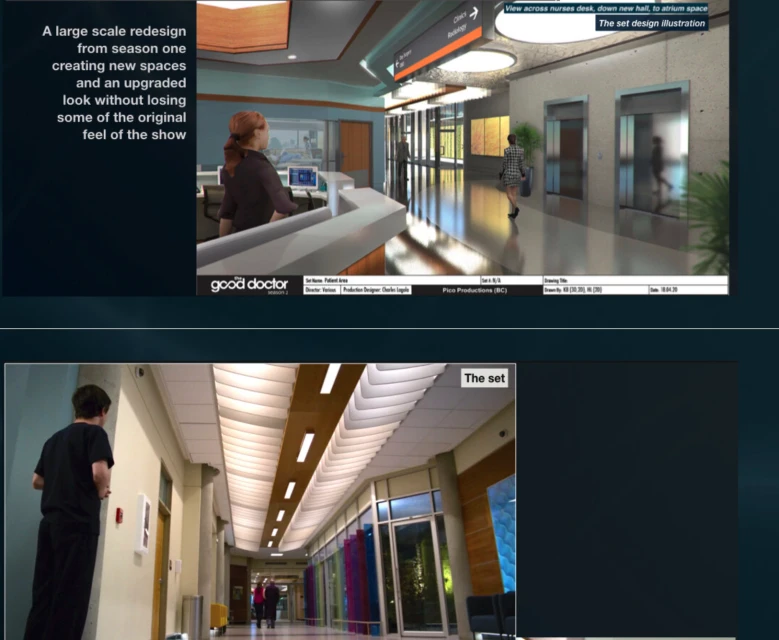Click the woman in checkered dress walking
779x640 pixels.
(513, 170)
